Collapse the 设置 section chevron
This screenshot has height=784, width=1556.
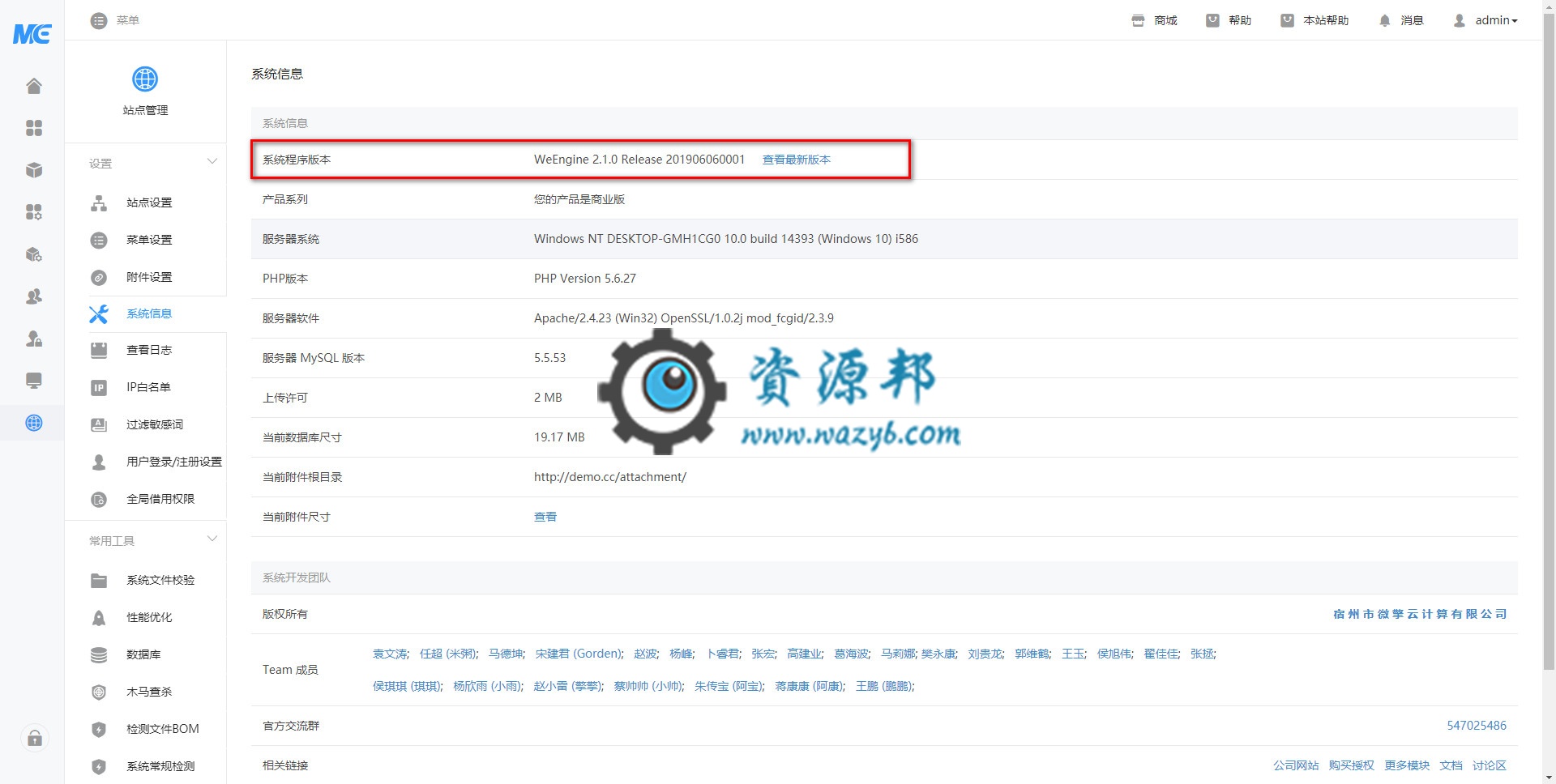click(212, 161)
